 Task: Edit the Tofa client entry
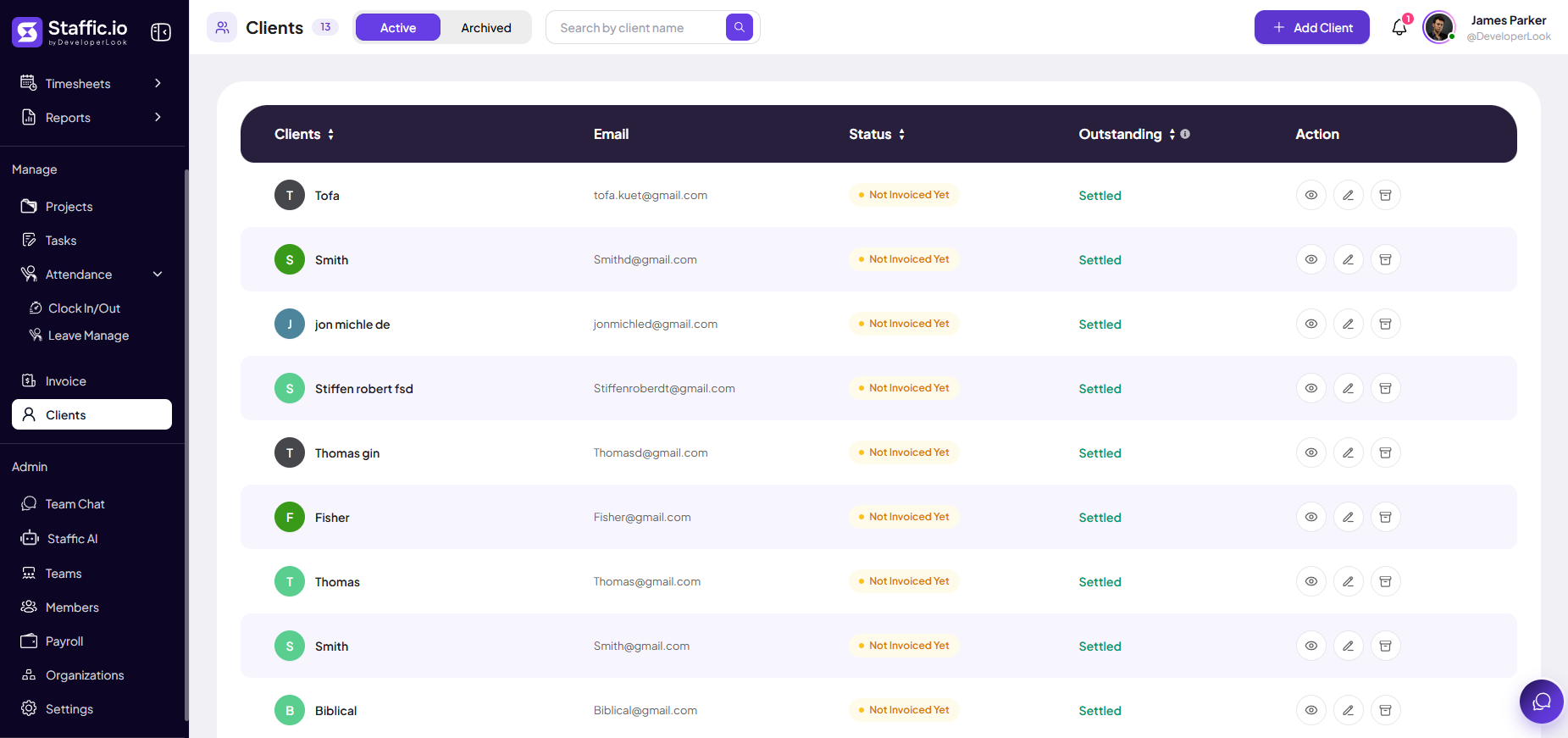1349,195
